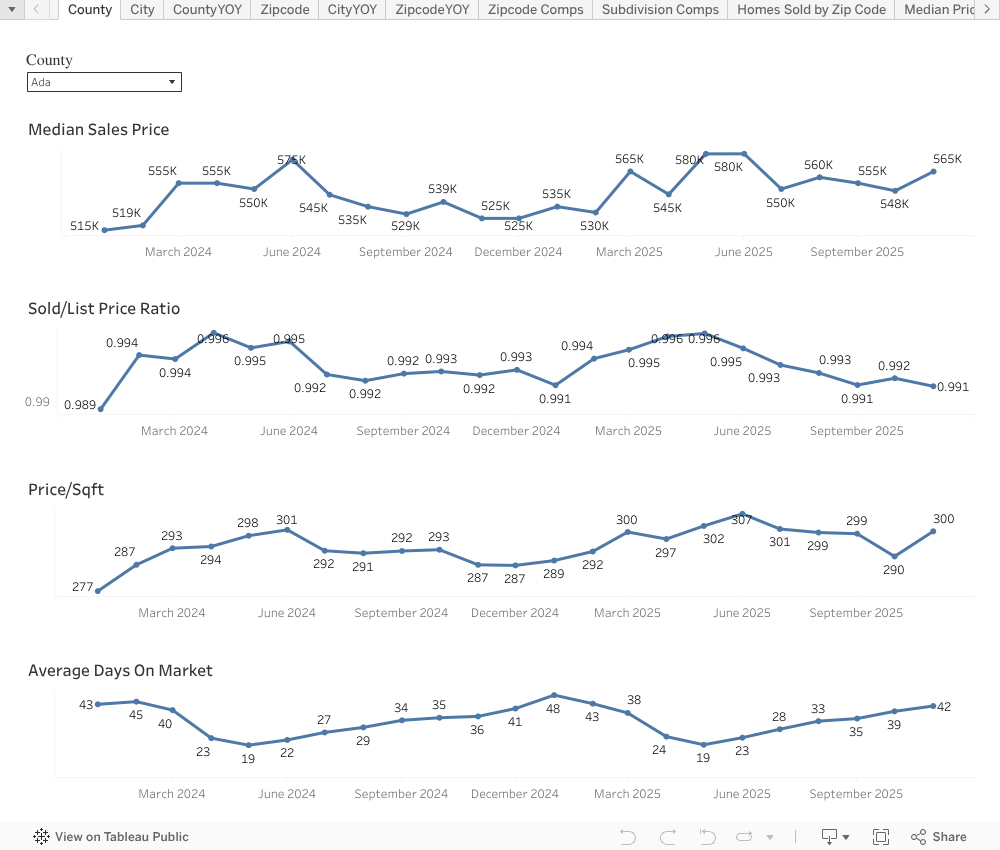Go to Homes Sold by Zip Code tab
Image resolution: width=1000 pixels, height=850 pixels.
[811, 10]
